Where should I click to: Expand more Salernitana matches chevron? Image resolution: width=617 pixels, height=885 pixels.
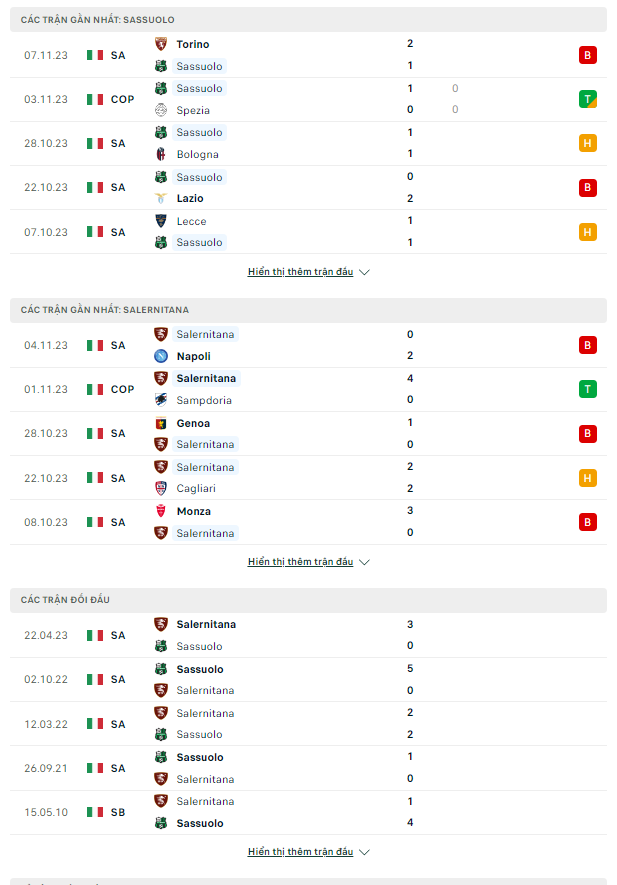click(x=365, y=562)
